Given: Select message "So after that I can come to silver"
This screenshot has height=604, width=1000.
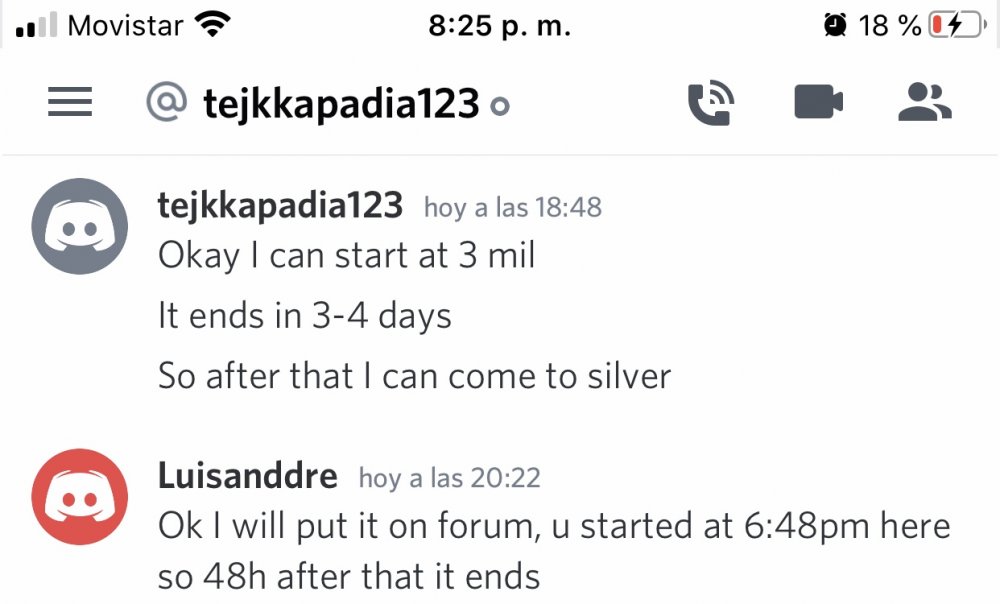Looking at the screenshot, I should [414, 376].
